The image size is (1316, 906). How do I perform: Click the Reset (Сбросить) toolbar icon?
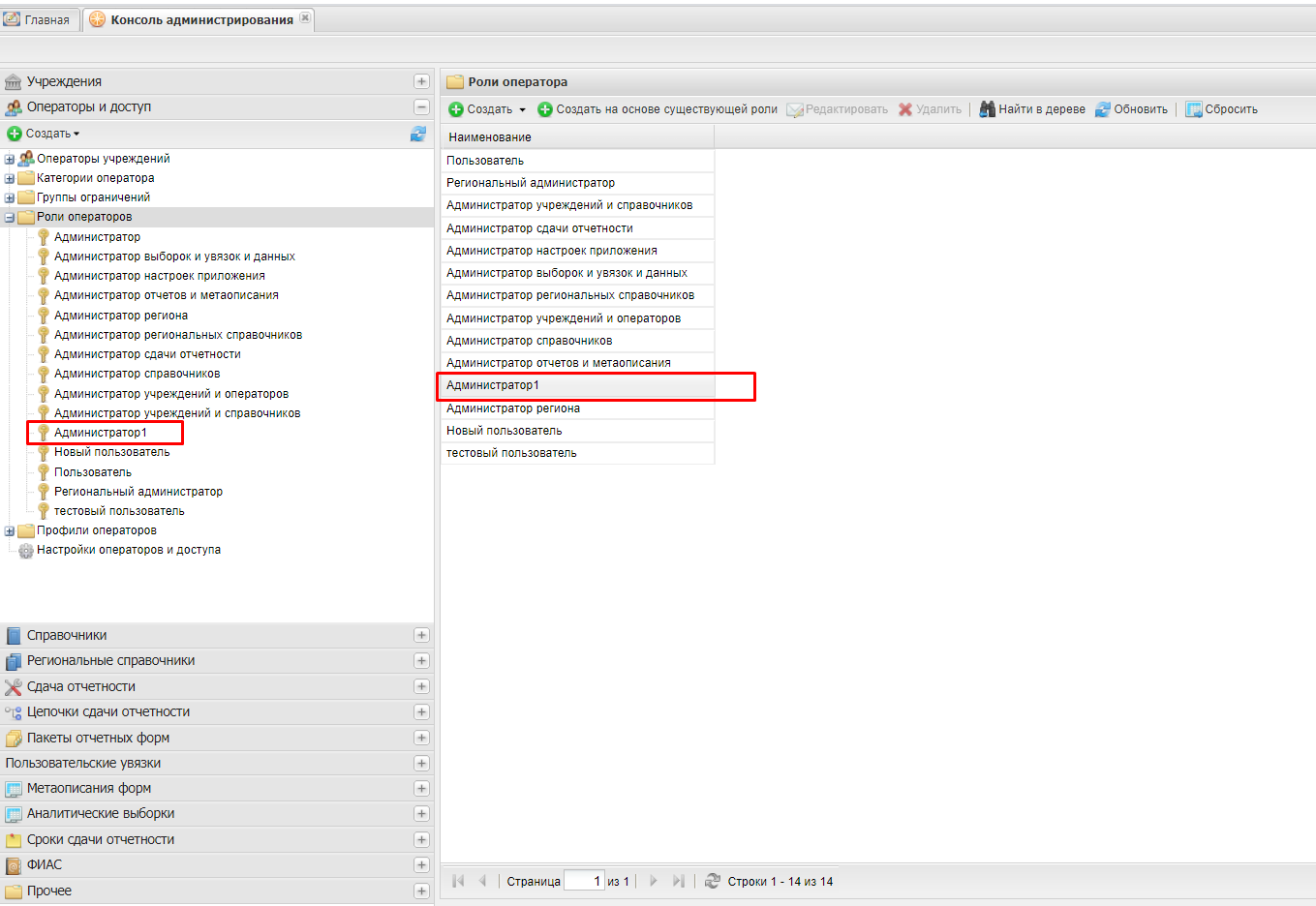1194,109
